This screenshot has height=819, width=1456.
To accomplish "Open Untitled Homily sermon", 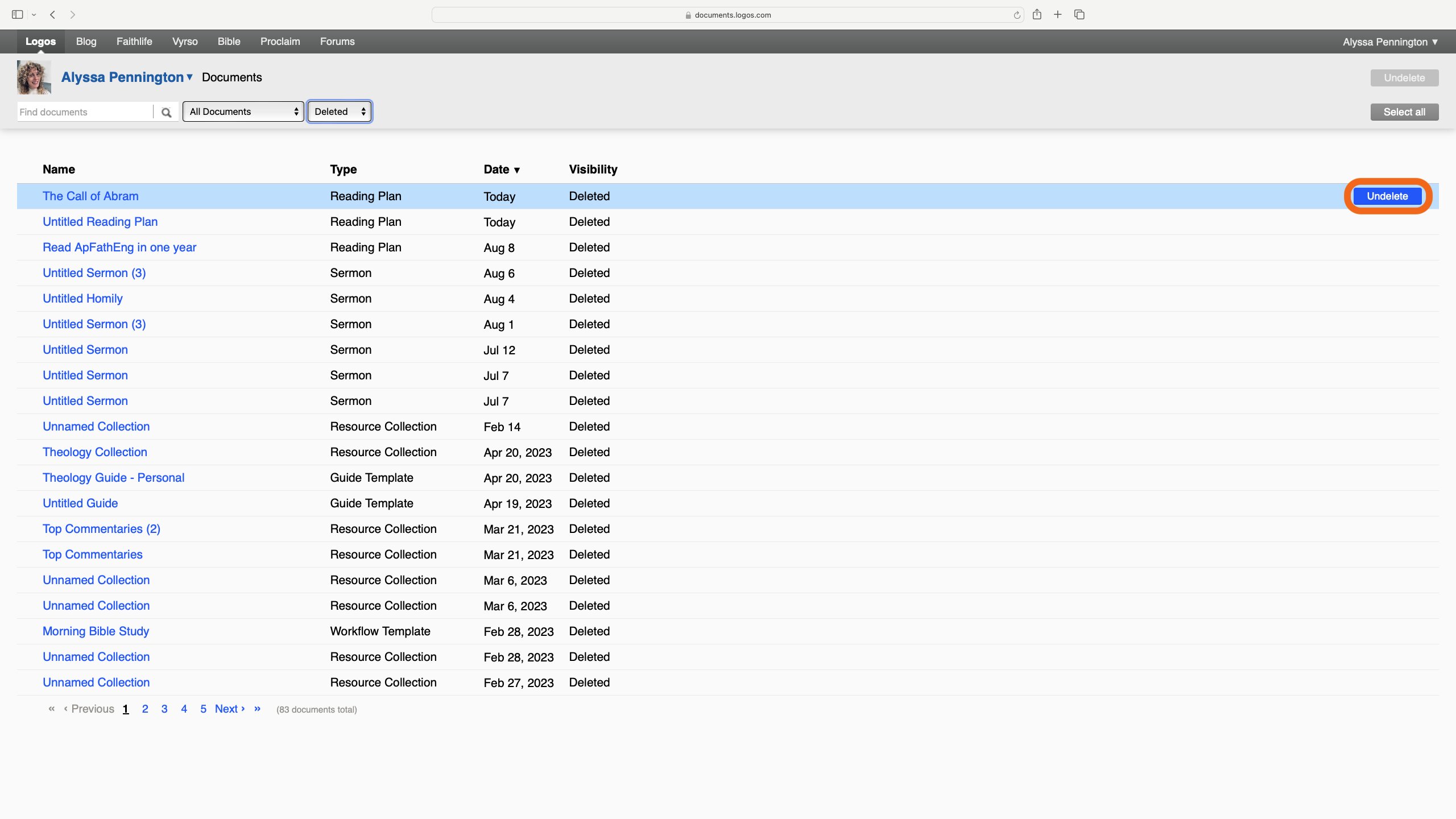I will (82, 299).
